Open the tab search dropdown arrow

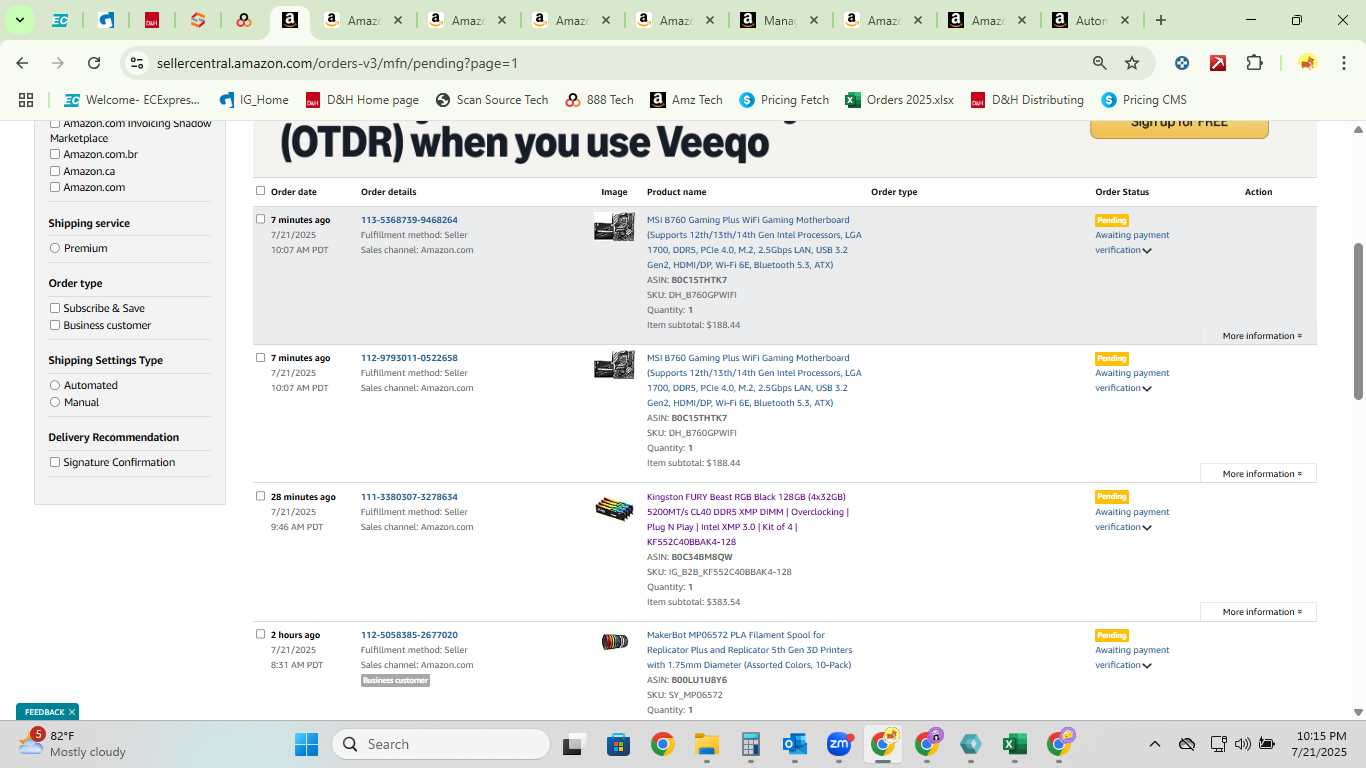[x=19, y=20]
